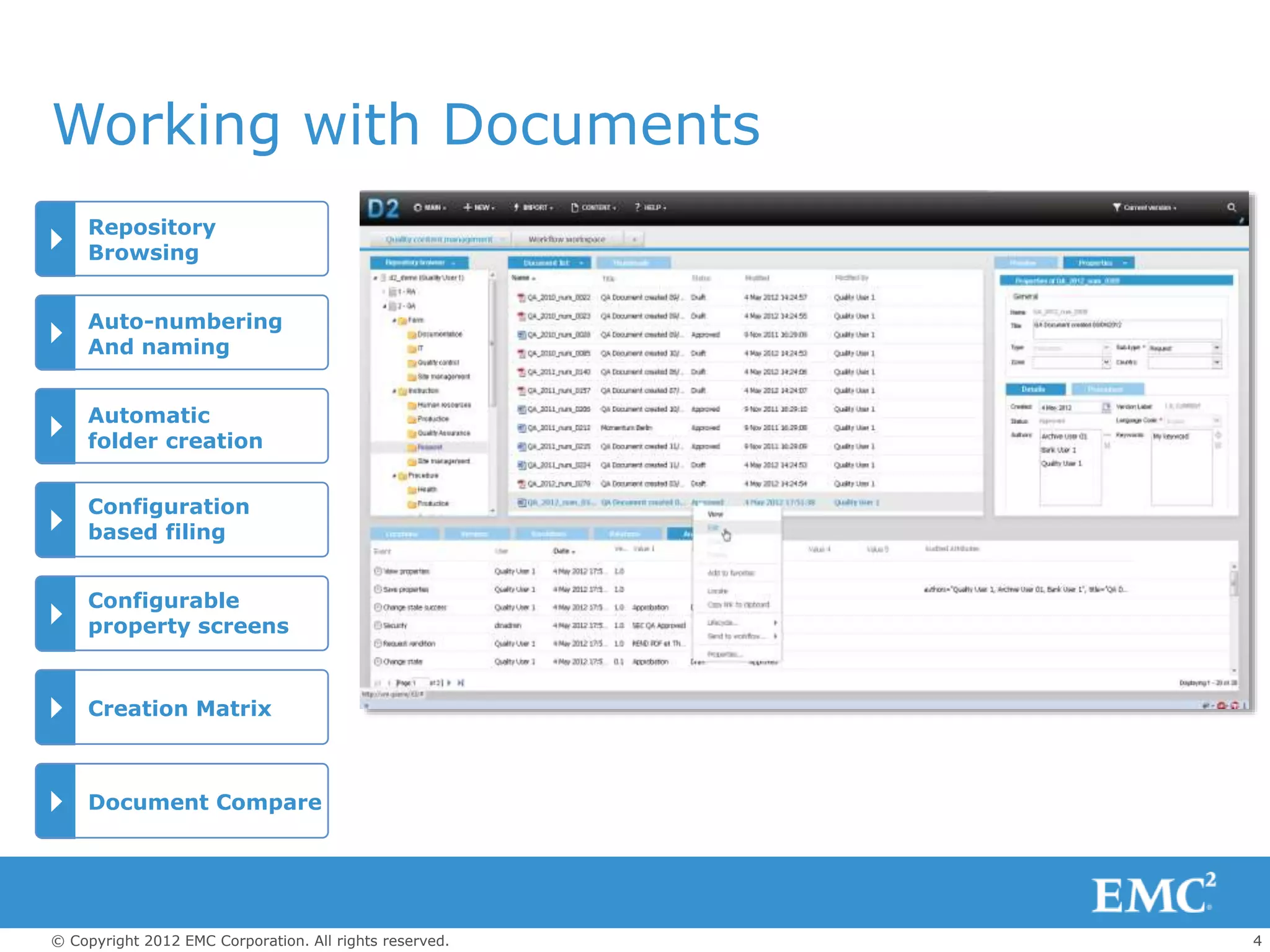Click the Repository Browsing slide button
This screenshot has height=952, width=1270.
click(182, 239)
